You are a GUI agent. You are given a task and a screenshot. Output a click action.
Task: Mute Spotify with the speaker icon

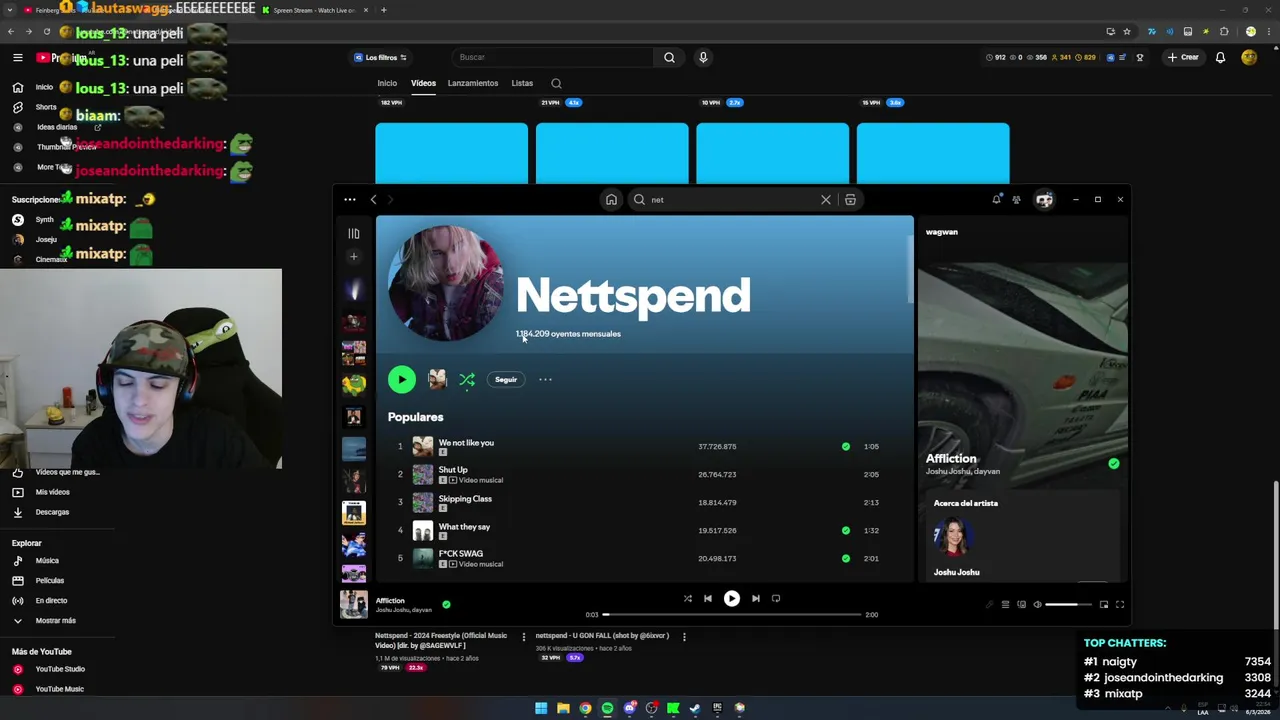pyautogui.click(x=1037, y=604)
